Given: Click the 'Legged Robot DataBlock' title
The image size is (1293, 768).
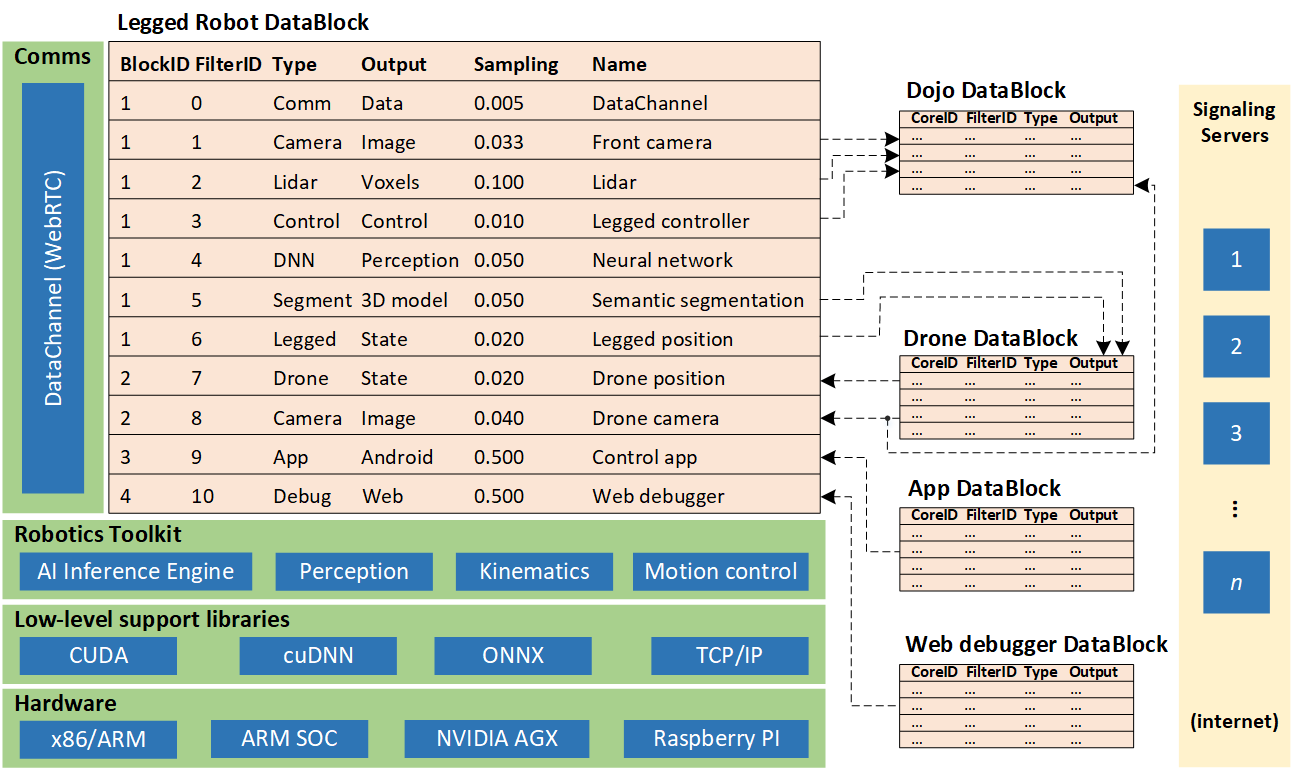Looking at the screenshot, I should click(x=243, y=21).
